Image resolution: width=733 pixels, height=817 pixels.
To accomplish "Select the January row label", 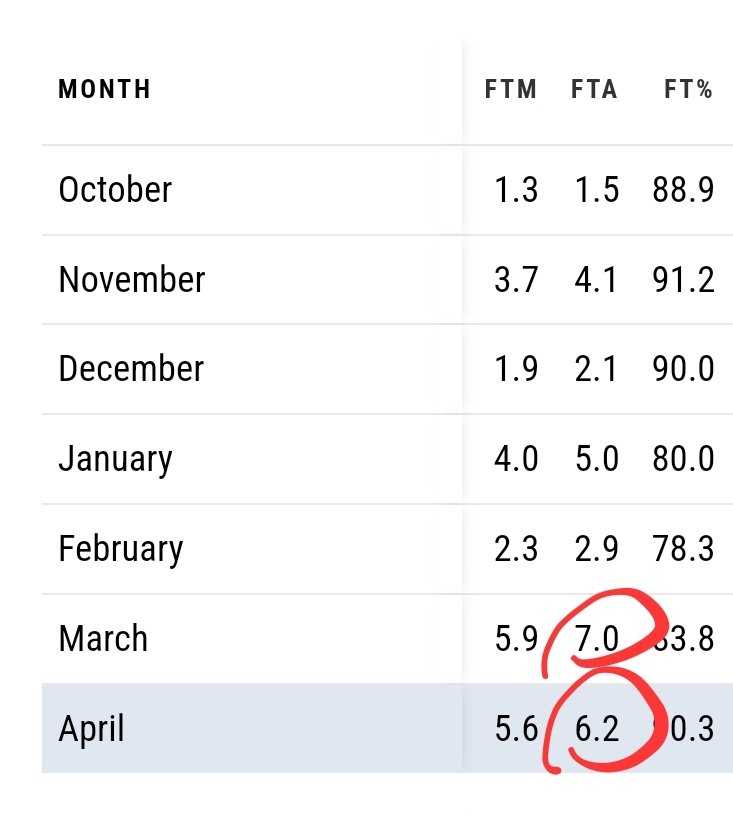I will tap(115, 460).
